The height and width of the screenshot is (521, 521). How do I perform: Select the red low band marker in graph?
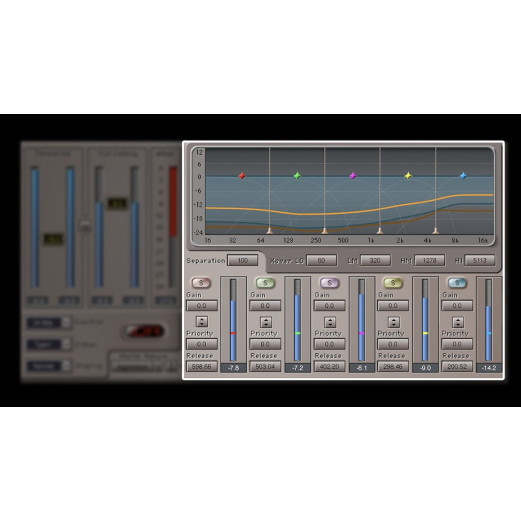click(x=242, y=176)
